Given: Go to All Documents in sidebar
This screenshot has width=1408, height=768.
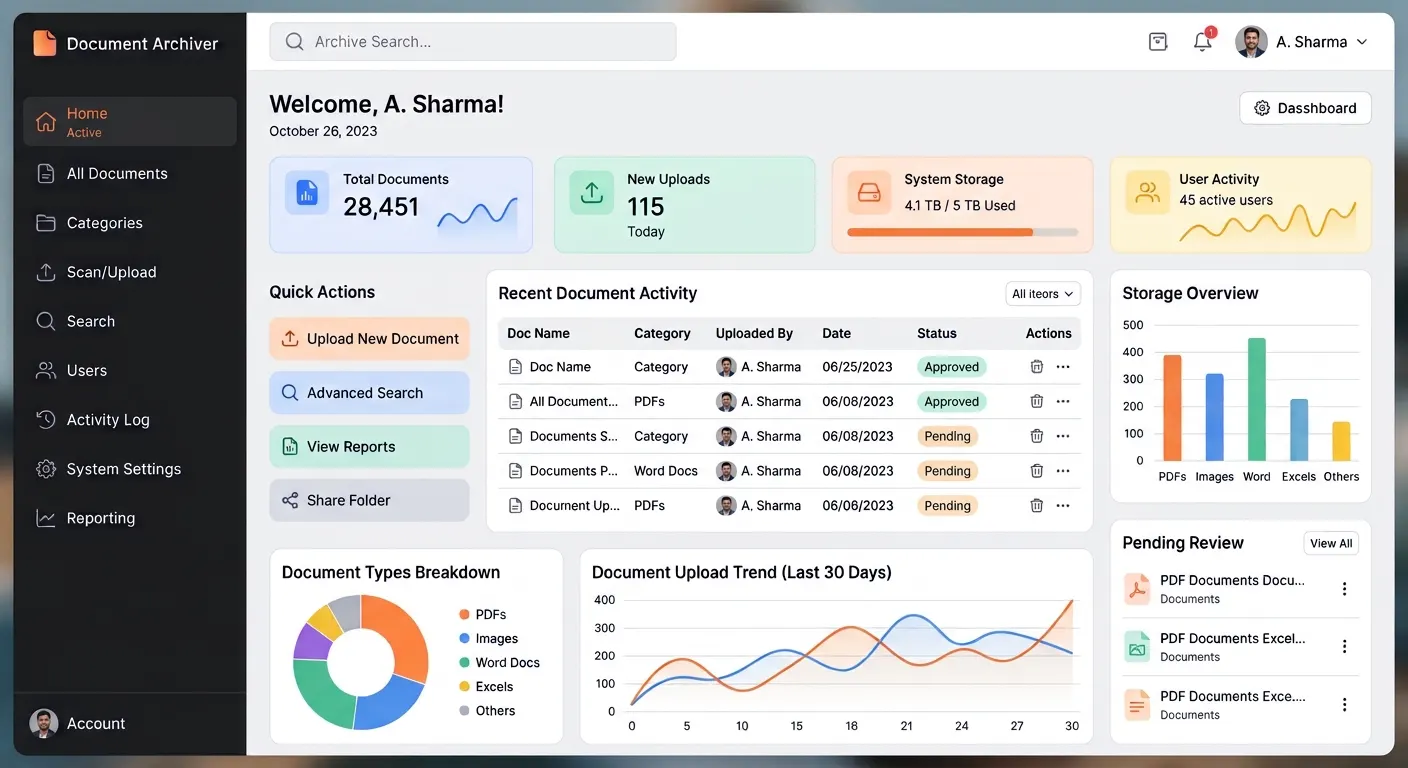Looking at the screenshot, I should (x=130, y=174).
